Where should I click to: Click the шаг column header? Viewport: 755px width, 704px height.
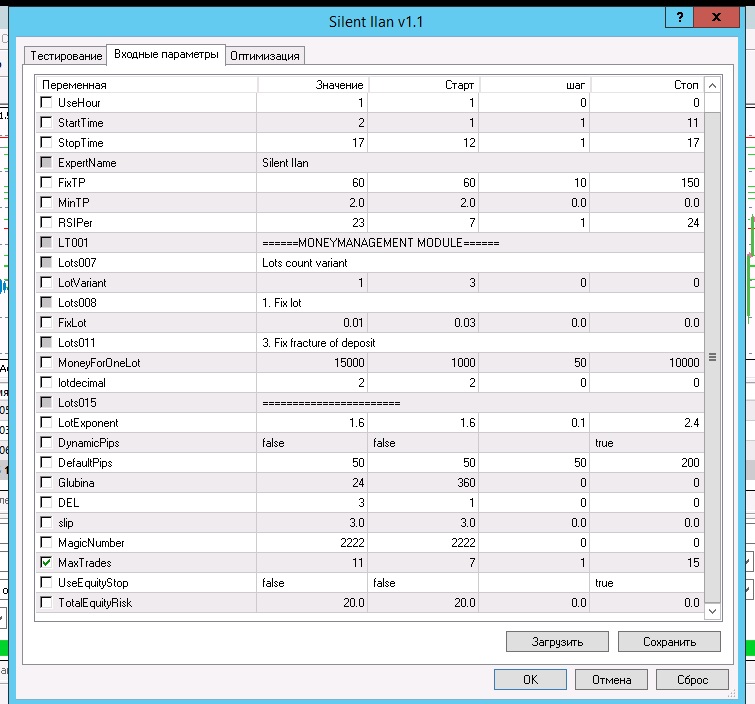[534, 85]
